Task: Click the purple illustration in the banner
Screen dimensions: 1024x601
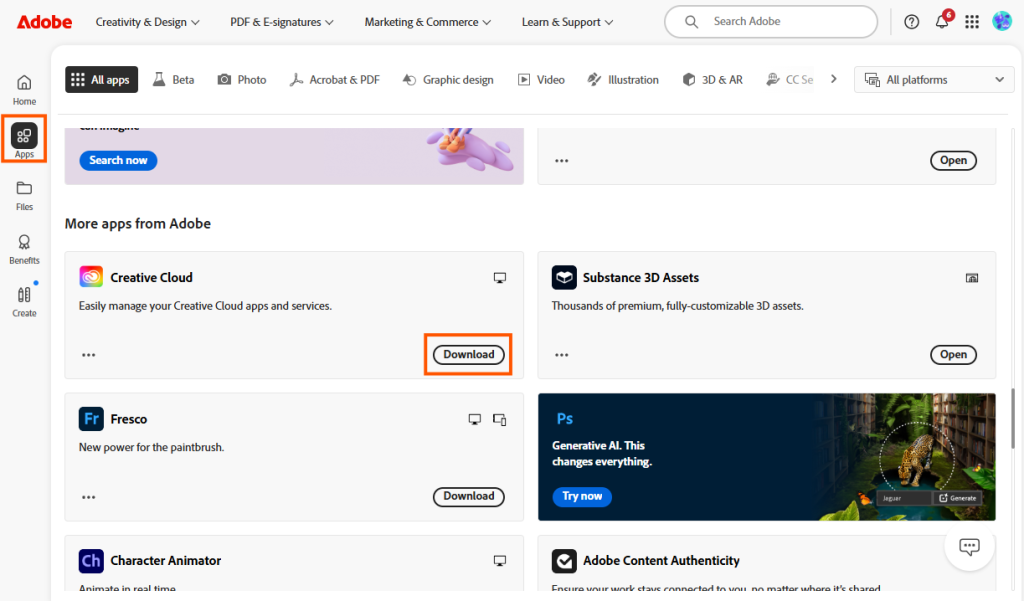Action: 468,149
